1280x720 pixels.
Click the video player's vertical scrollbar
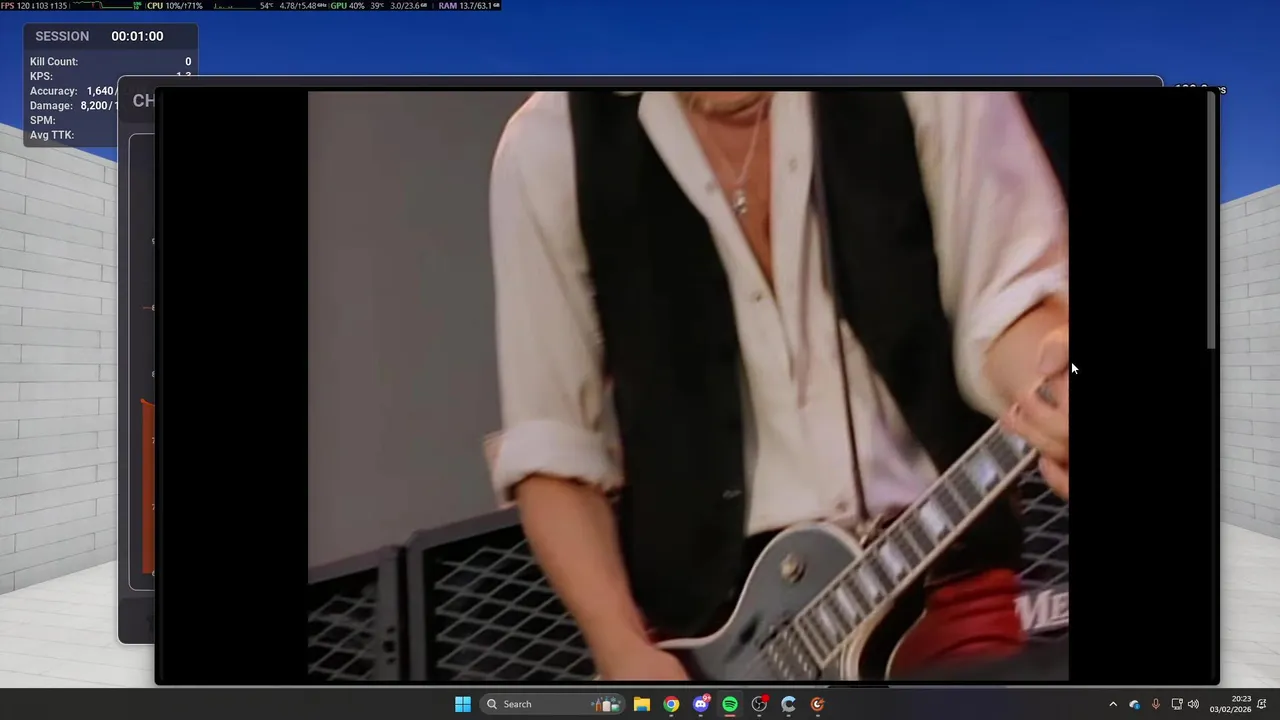1211,220
